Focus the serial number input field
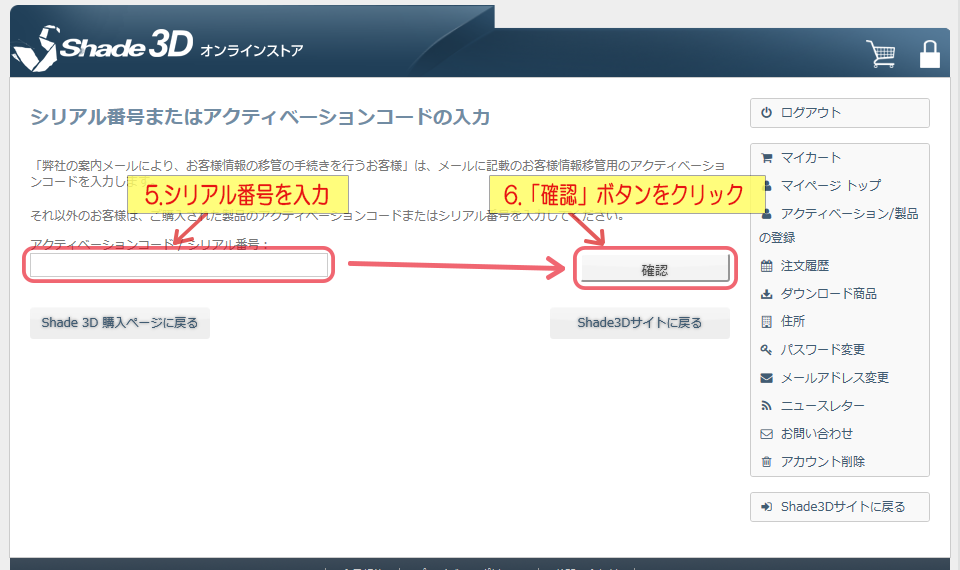This screenshot has width=960, height=570. (179, 265)
